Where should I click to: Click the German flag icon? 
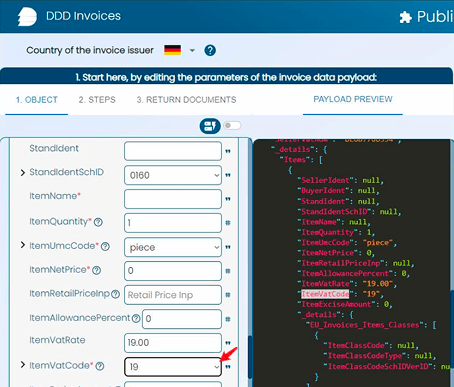[173, 50]
